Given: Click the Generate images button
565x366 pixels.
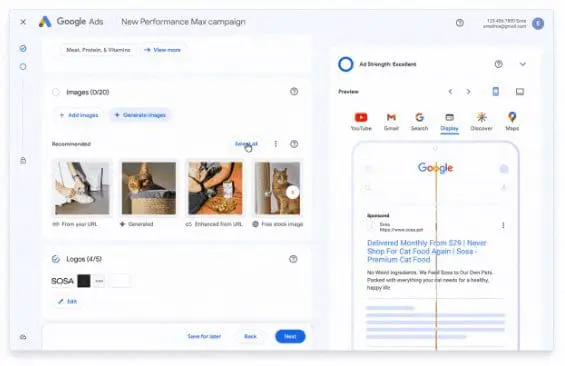Looking at the screenshot, I should (x=140, y=115).
